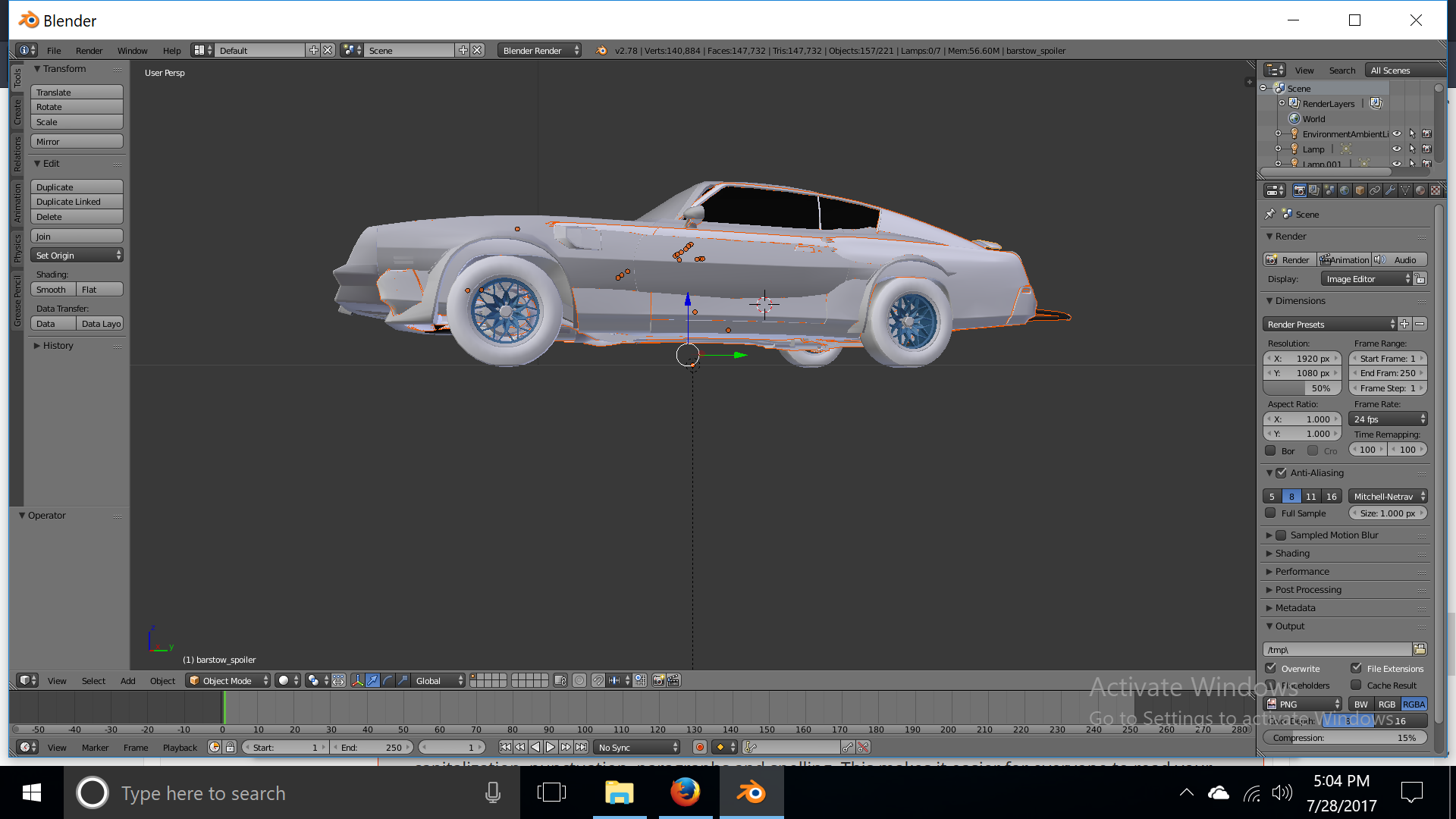Open the World properties tab
Image resolution: width=1456 pixels, height=819 pixels.
click(1345, 190)
